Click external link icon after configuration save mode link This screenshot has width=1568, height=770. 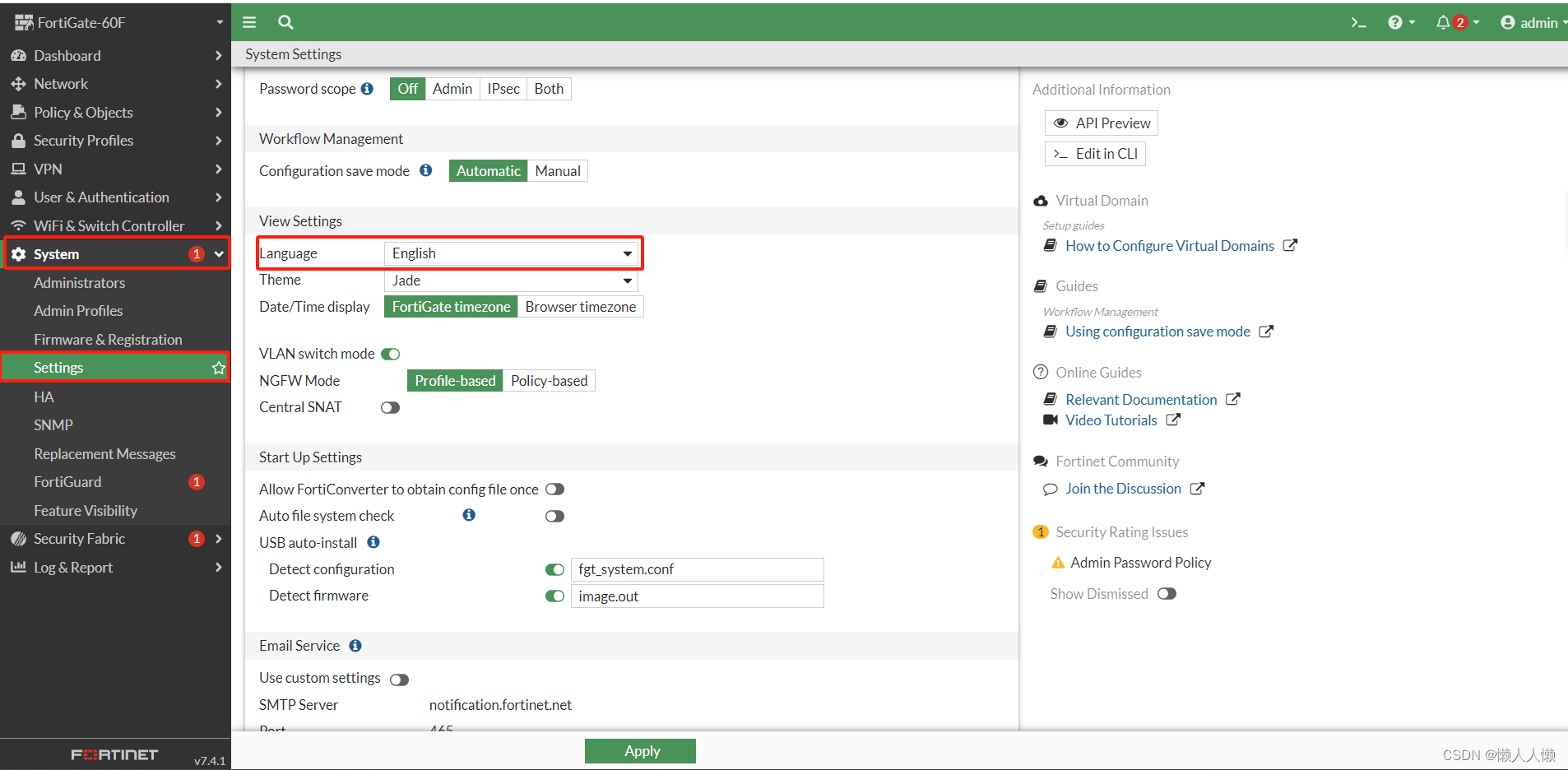pos(1266,332)
